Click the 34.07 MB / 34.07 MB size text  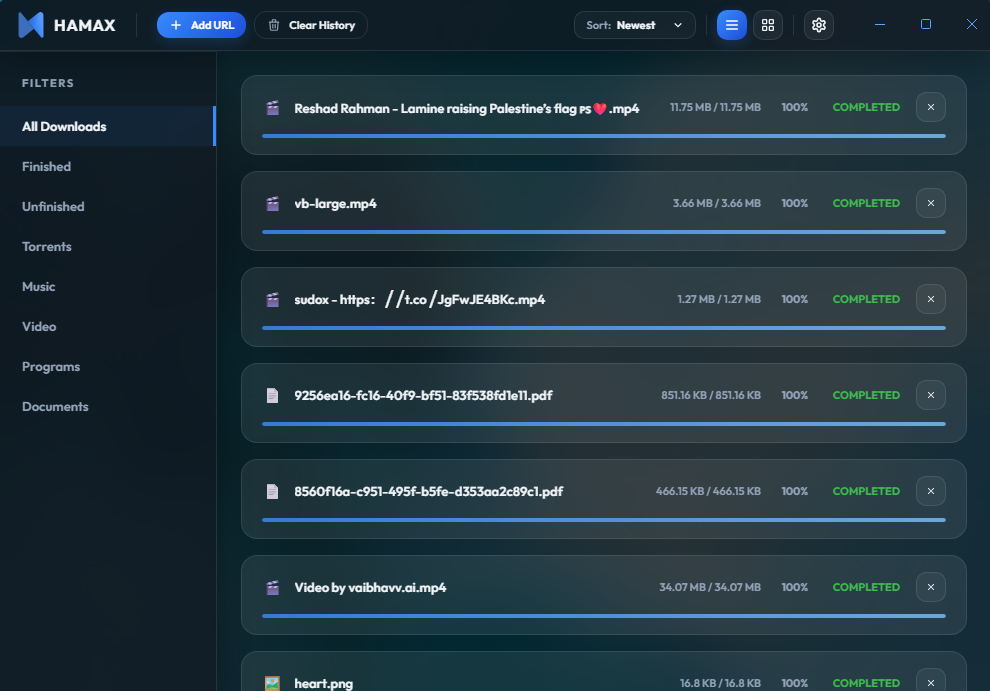(710, 587)
